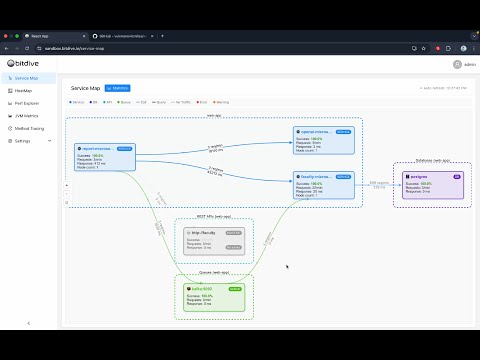Click the SERVICE badge on faculty node
The height and width of the screenshot is (360, 480).
click(343, 177)
